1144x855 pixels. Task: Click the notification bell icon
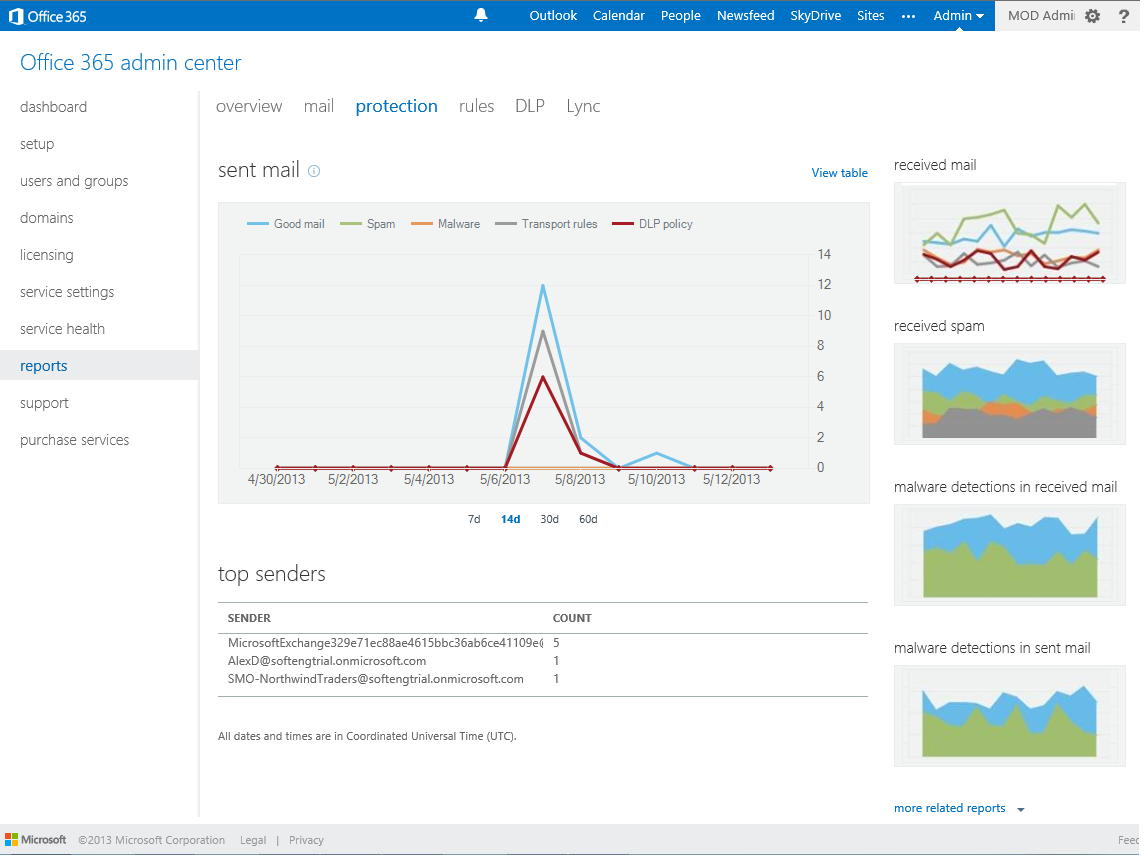point(481,15)
